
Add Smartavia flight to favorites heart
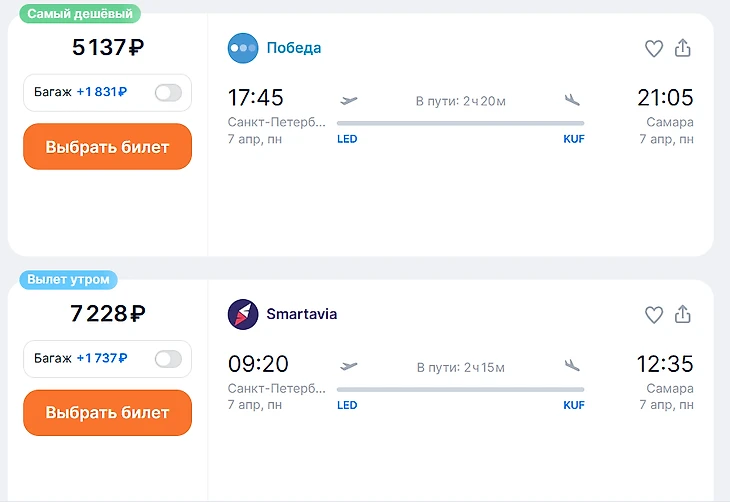point(653,315)
